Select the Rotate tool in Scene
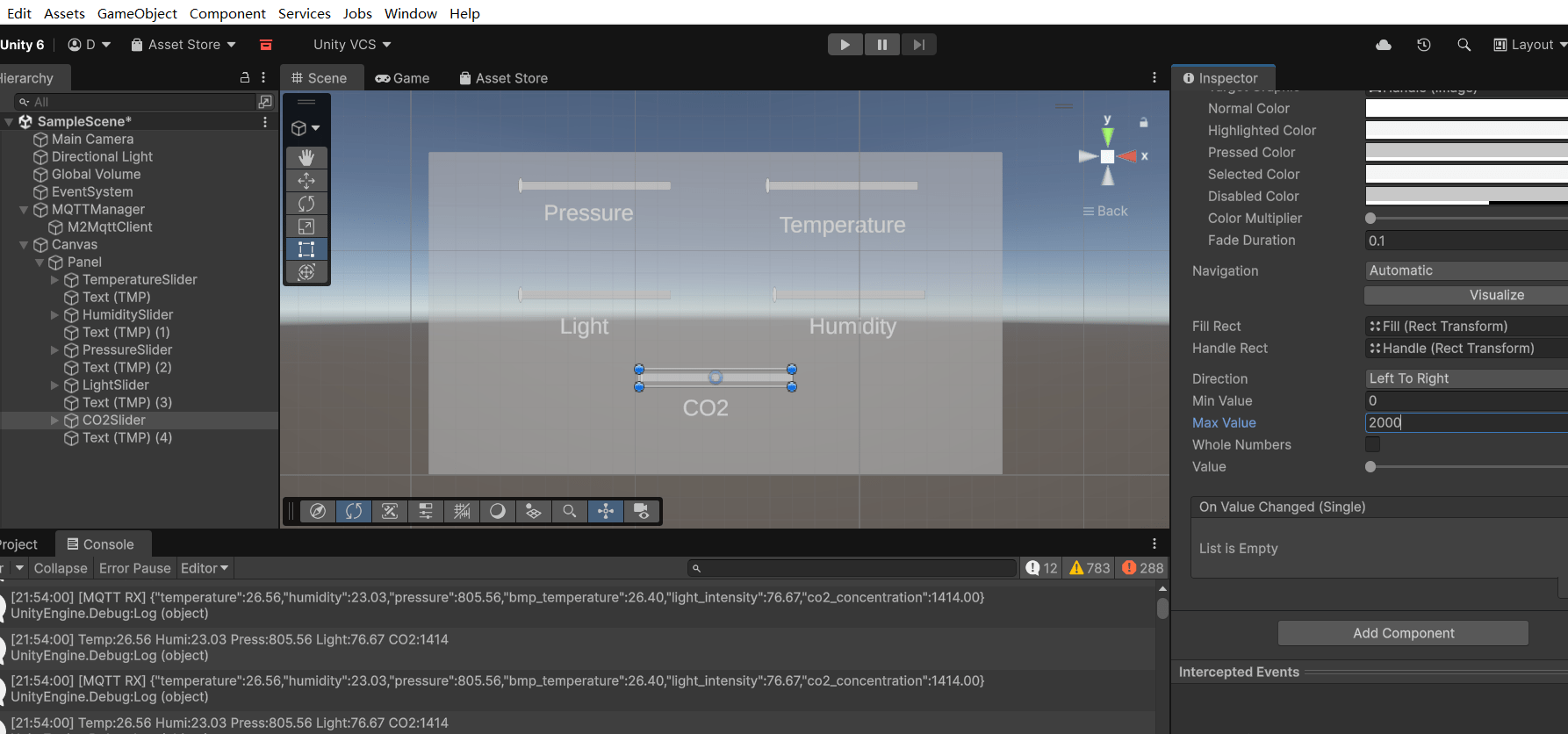The width and height of the screenshot is (1568, 734). [306, 203]
